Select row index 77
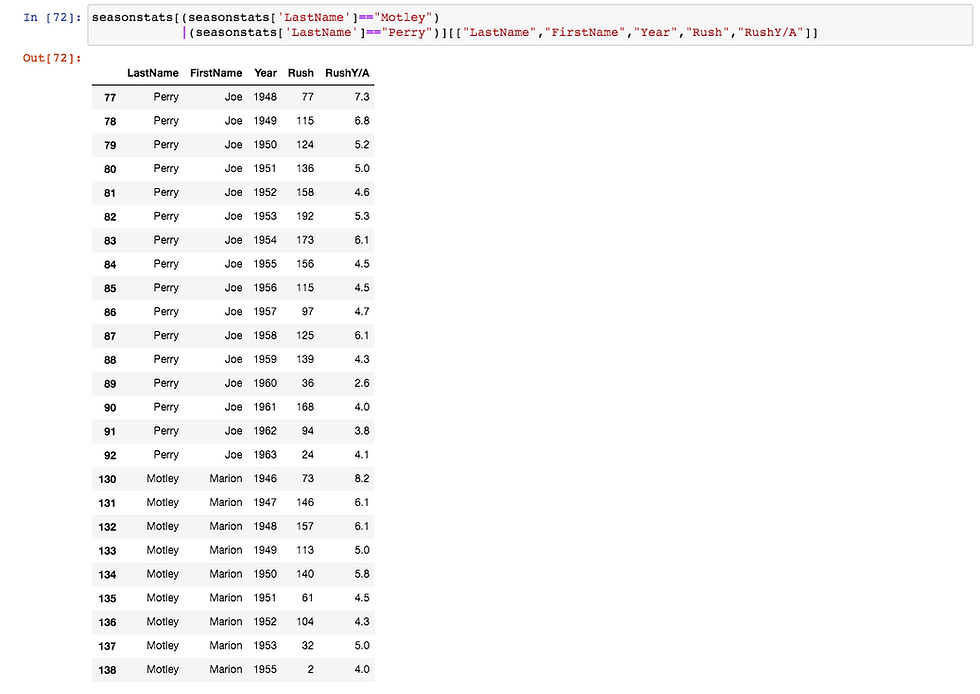 110,98
